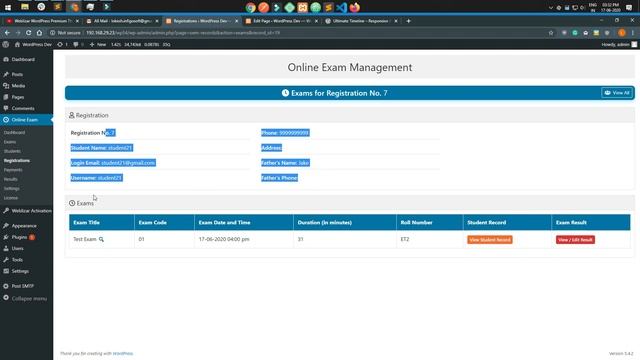Collapse the WordPress admin menu
This screenshot has width=640, height=360.
tap(29, 299)
